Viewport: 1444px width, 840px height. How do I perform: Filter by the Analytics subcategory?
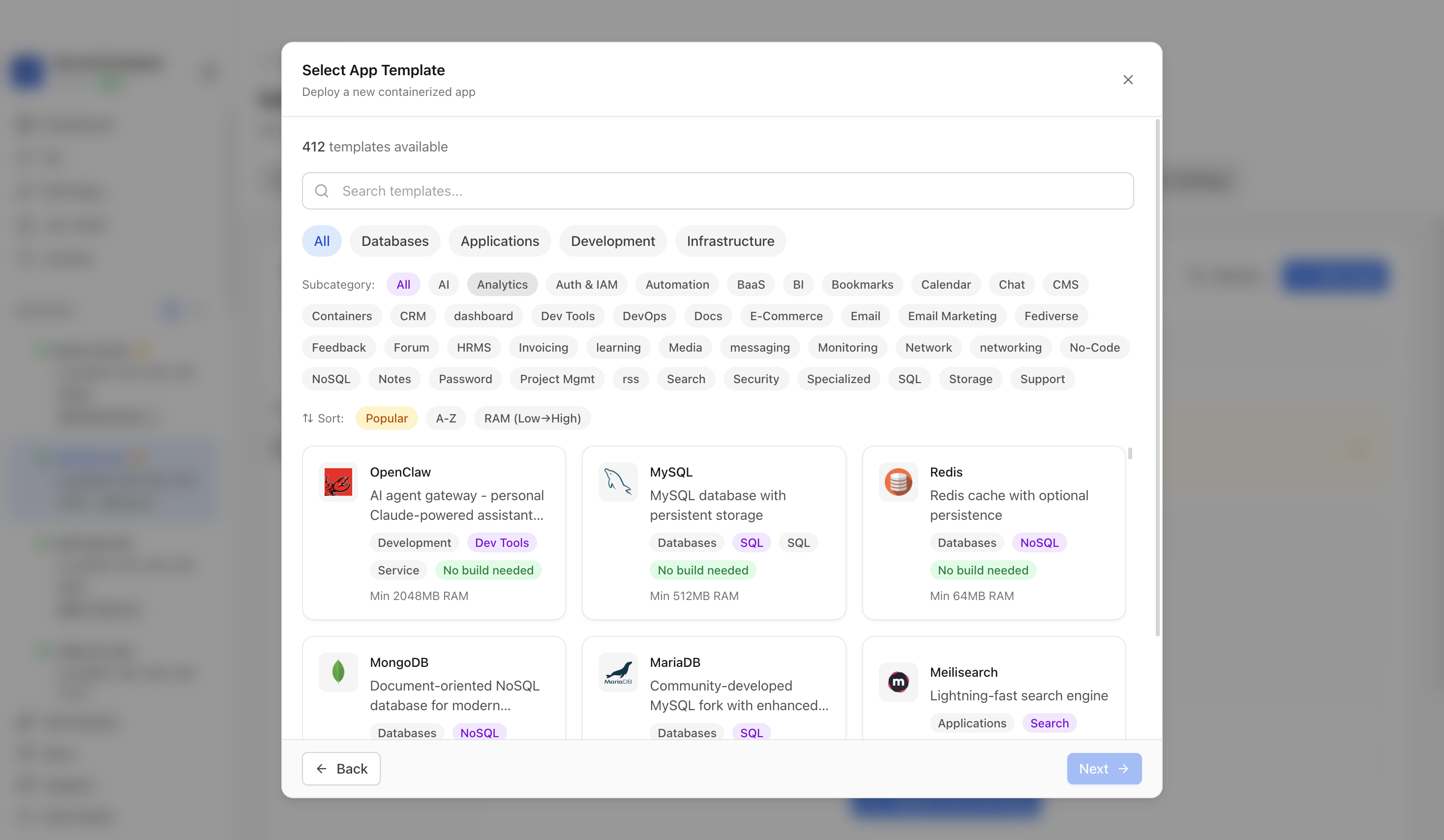(x=502, y=285)
